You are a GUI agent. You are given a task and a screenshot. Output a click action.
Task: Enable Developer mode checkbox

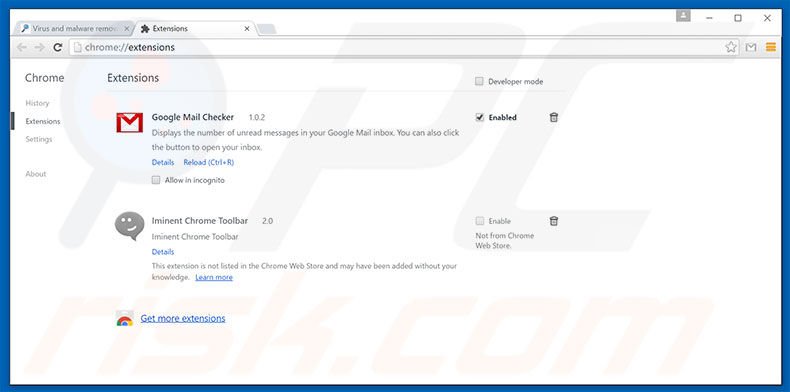tap(479, 81)
